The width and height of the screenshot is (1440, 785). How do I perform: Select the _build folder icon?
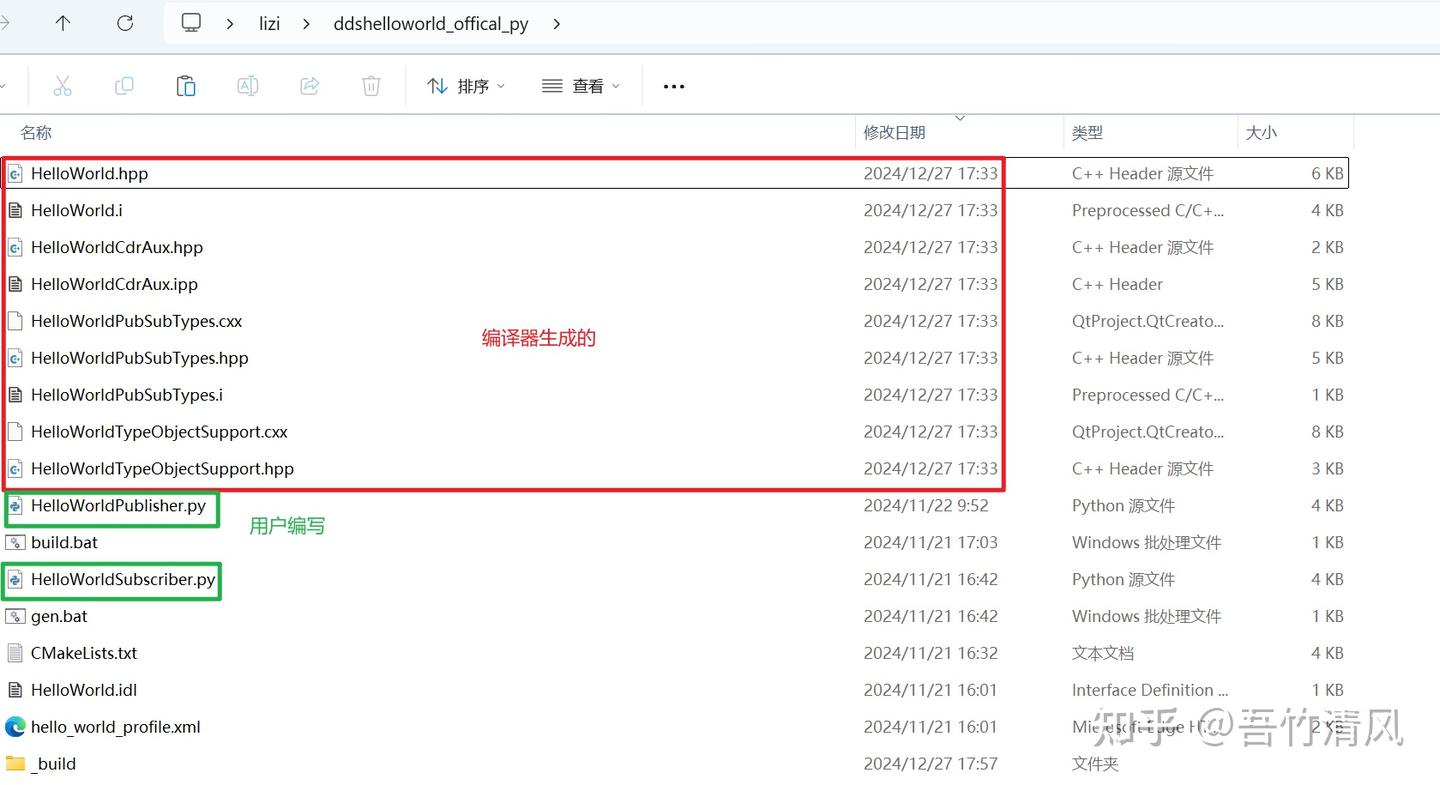(x=15, y=764)
